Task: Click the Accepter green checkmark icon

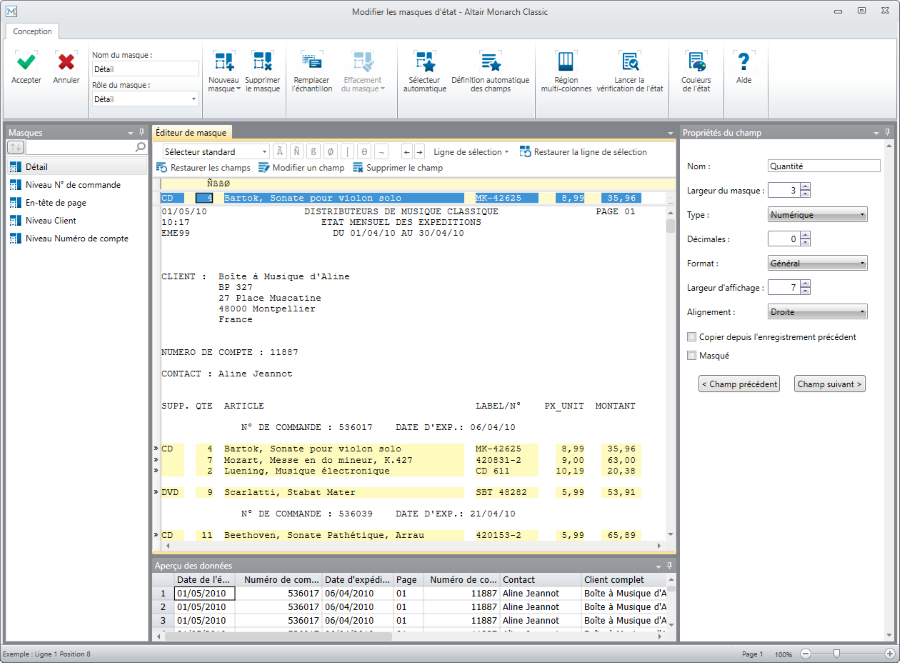Action: [x=25, y=63]
